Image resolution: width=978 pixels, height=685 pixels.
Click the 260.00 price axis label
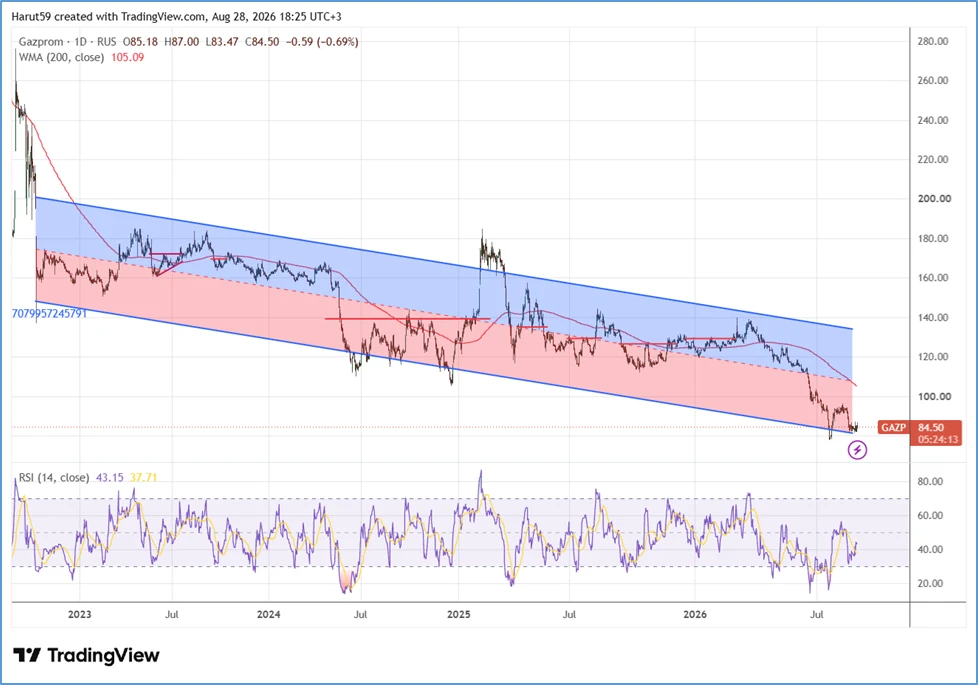932,80
